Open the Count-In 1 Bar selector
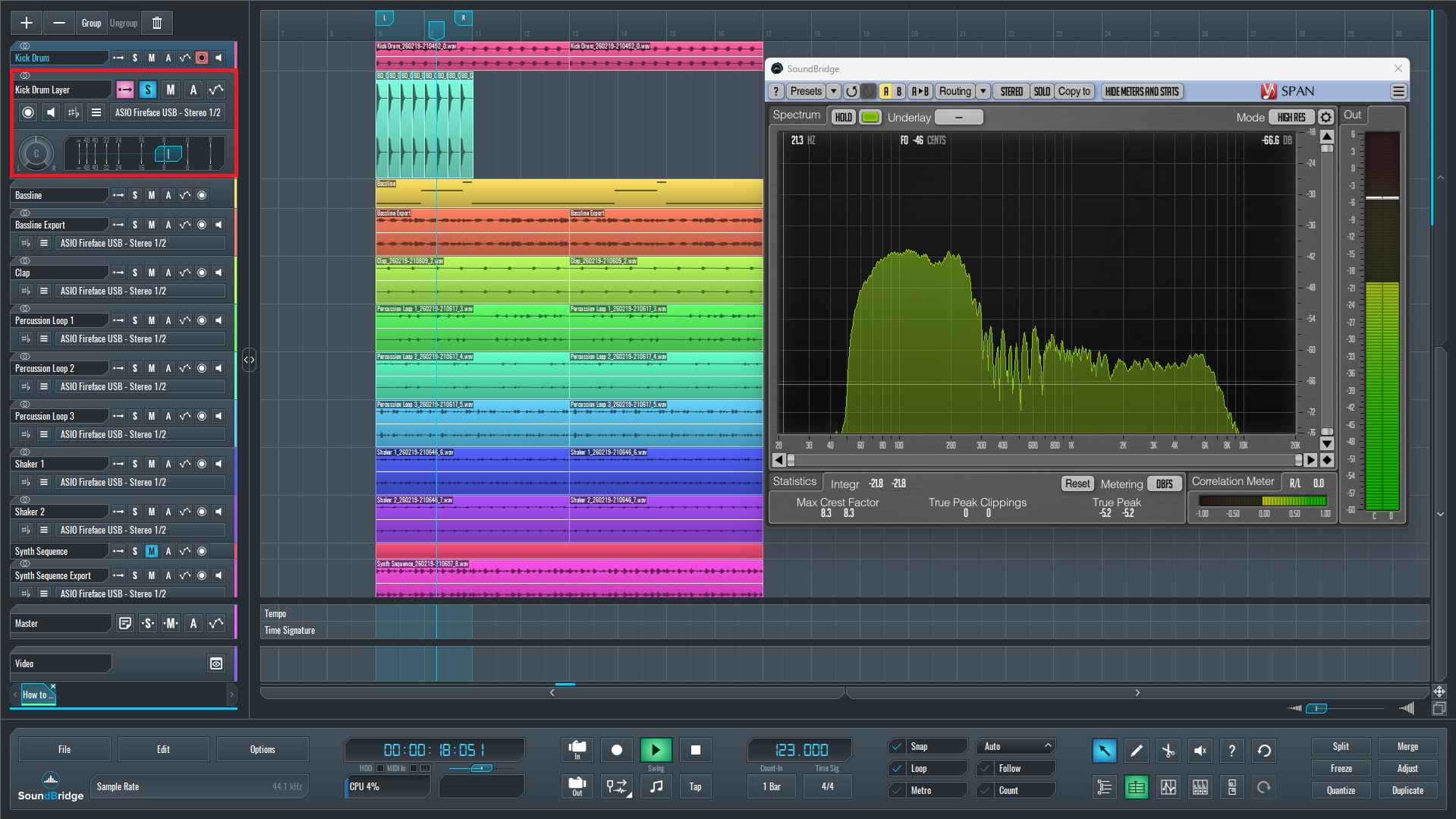The height and width of the screenshot is (819, 1456). coord(772,786)
